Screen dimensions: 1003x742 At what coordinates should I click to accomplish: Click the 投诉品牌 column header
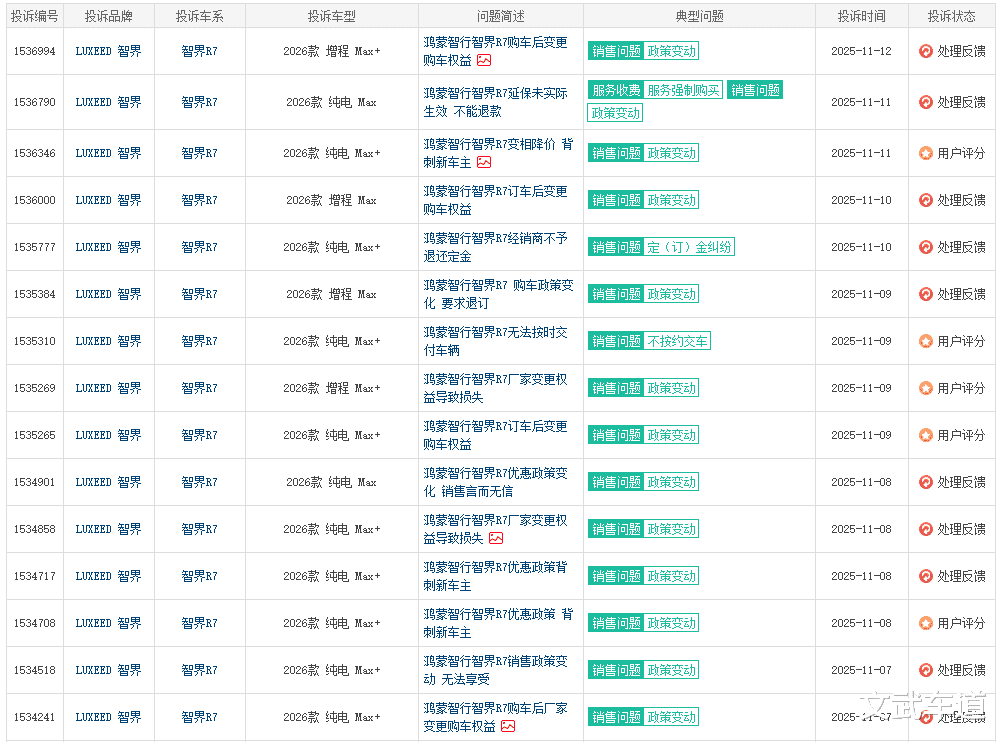point(108,17)
